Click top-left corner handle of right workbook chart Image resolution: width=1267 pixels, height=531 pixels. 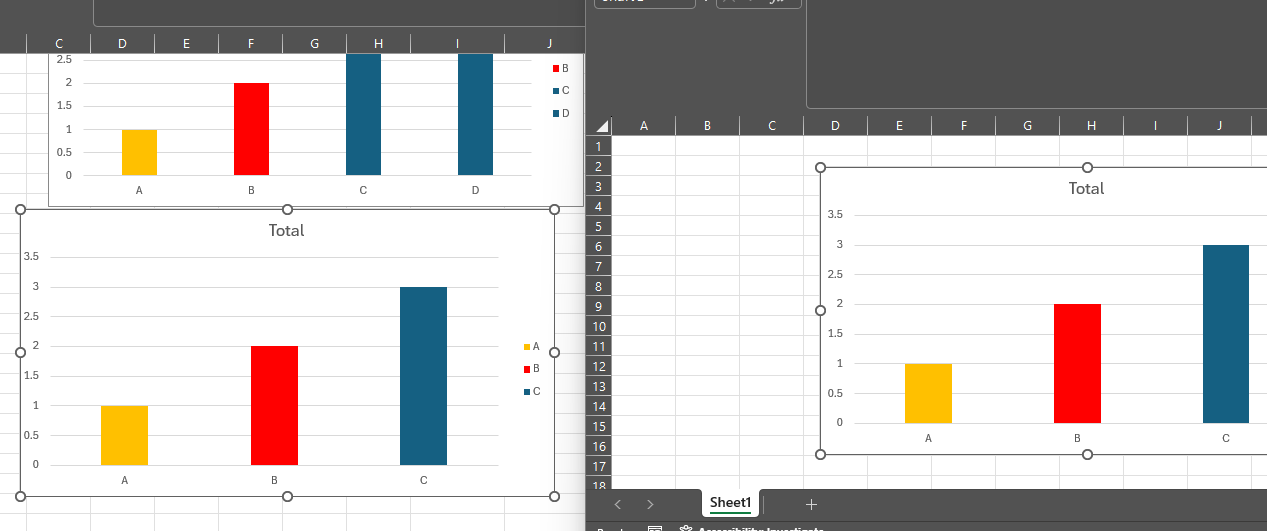point(821,167)
